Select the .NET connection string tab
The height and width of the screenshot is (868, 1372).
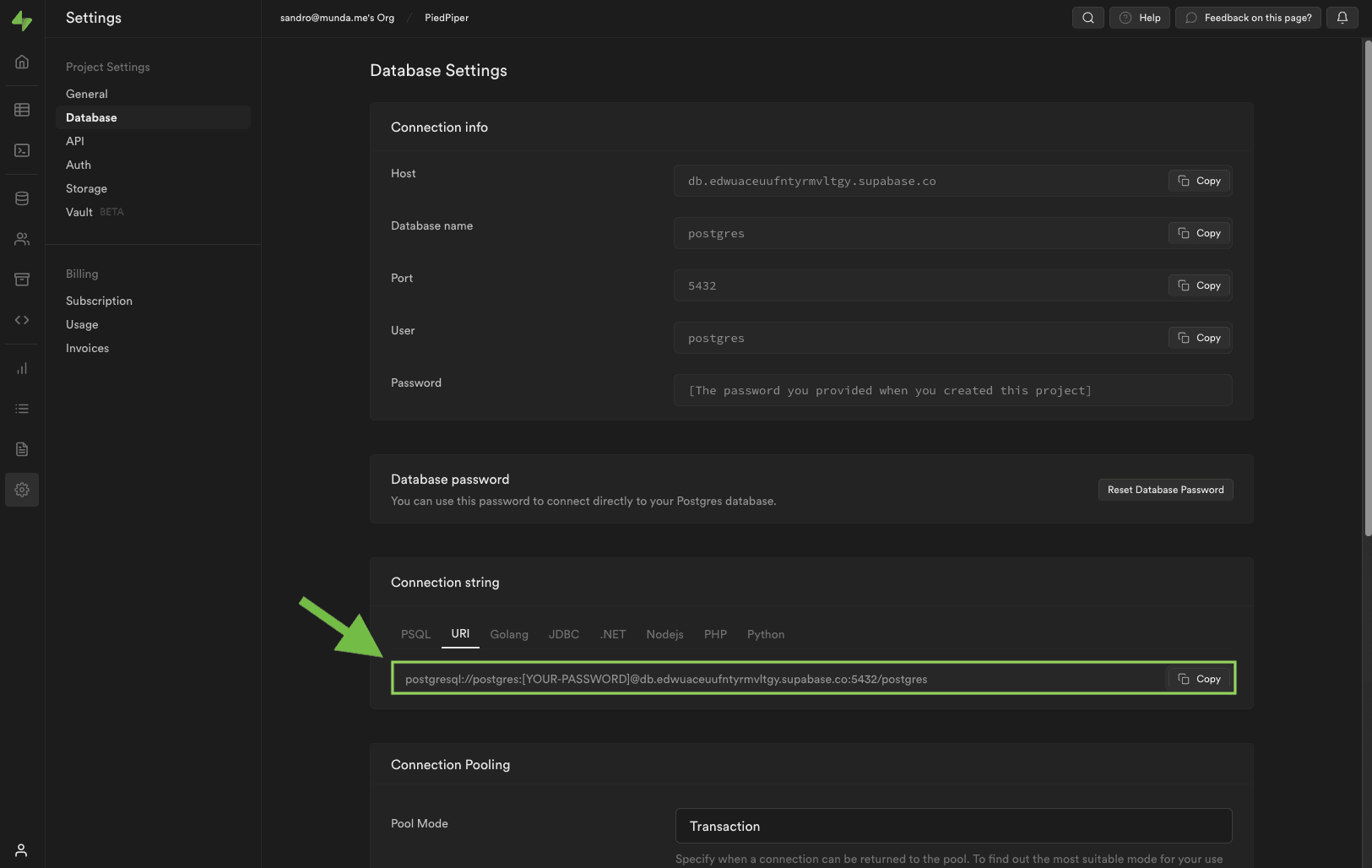coord(613,634)
